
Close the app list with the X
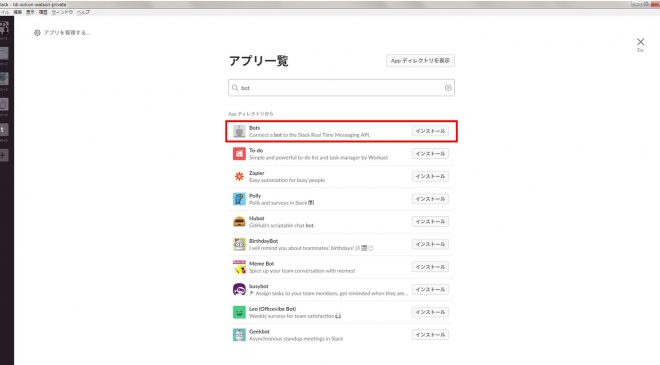(x=640, y=42)
